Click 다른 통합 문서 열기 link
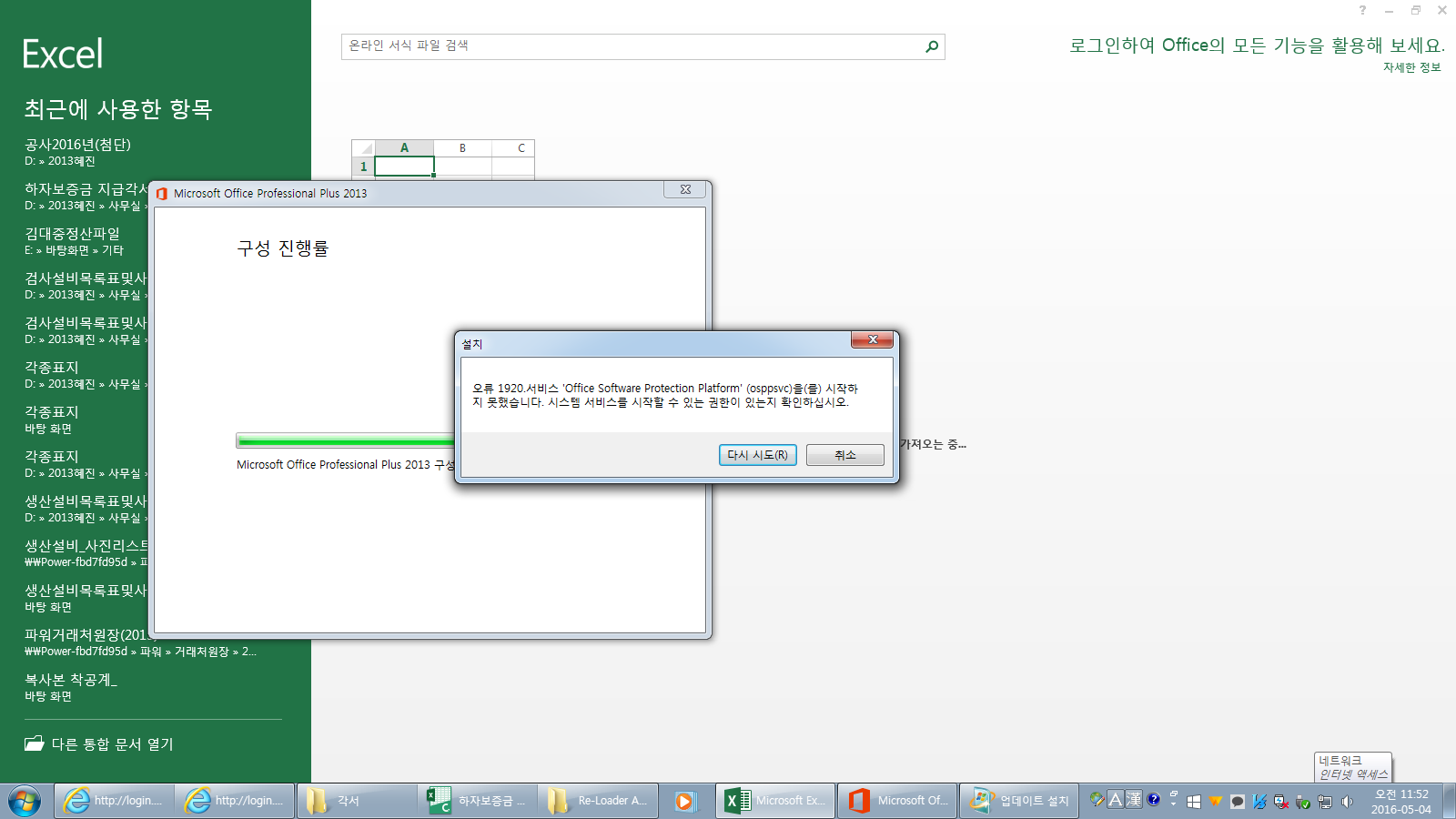 (x=112, y=744)
